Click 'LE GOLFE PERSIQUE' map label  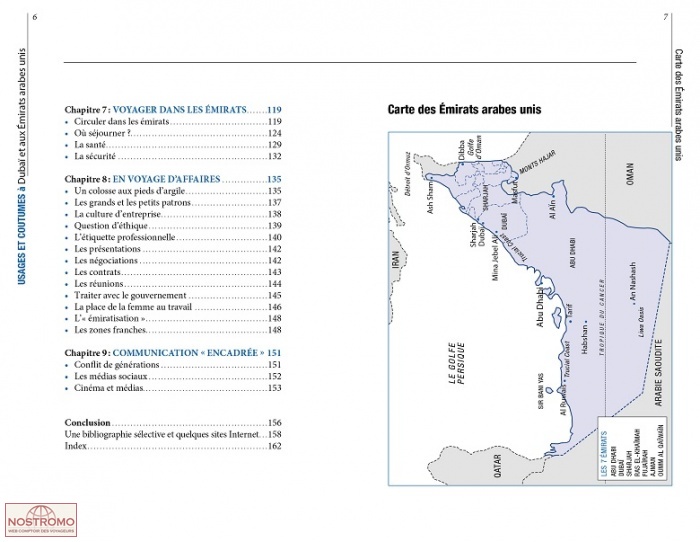coord(456,363)
